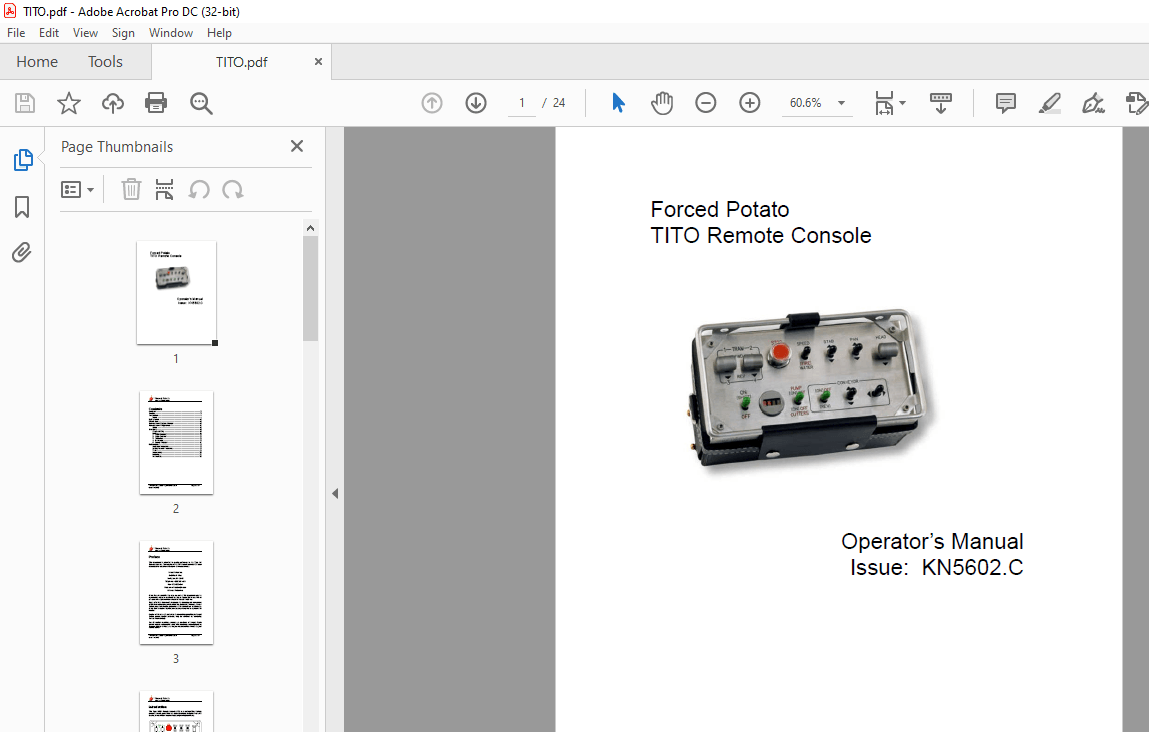Screen dimensions: 1149x732
Task: Add a sticky note comment
Action: (x=1004, y=102)
